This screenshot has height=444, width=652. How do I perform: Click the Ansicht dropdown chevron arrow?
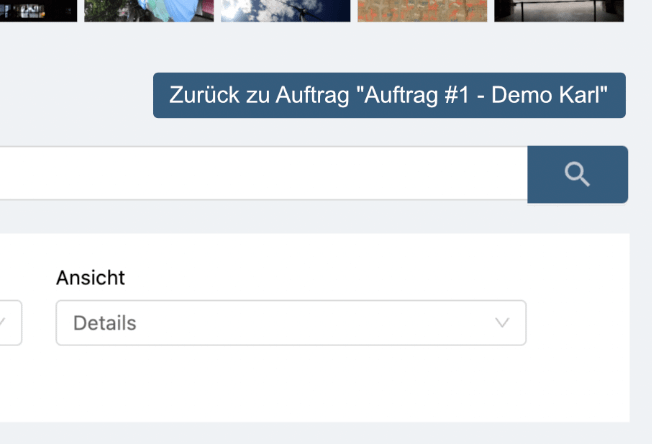[502, 323]
